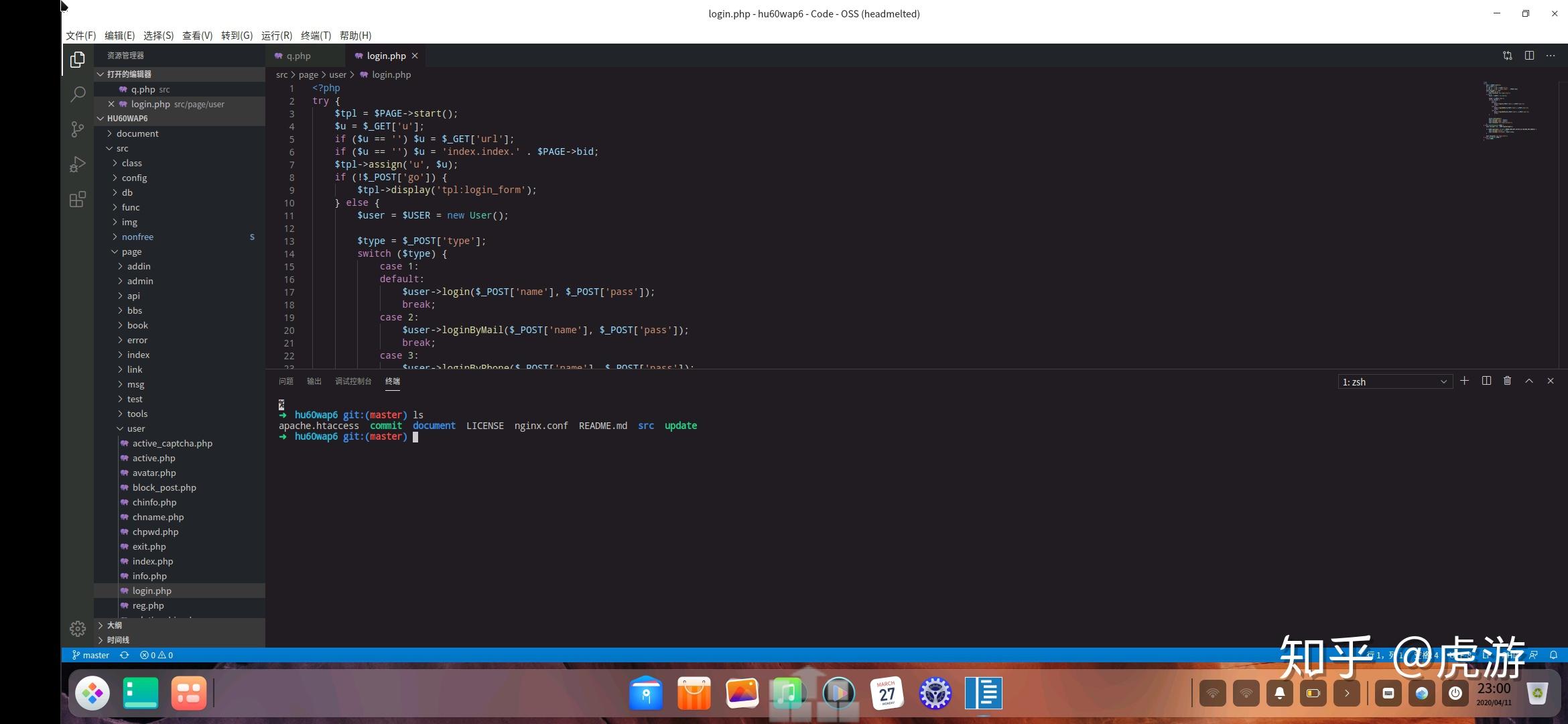1568x724 pixels.
Task: Maximize the terminal panel with the up chevron
Action: click(x=1528, y=381)
